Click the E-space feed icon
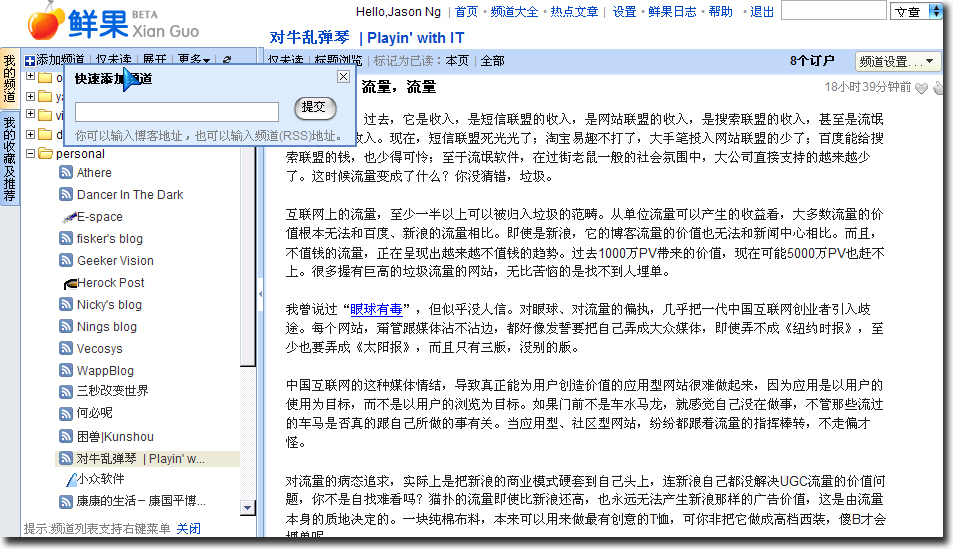 (x=67, y=217)
